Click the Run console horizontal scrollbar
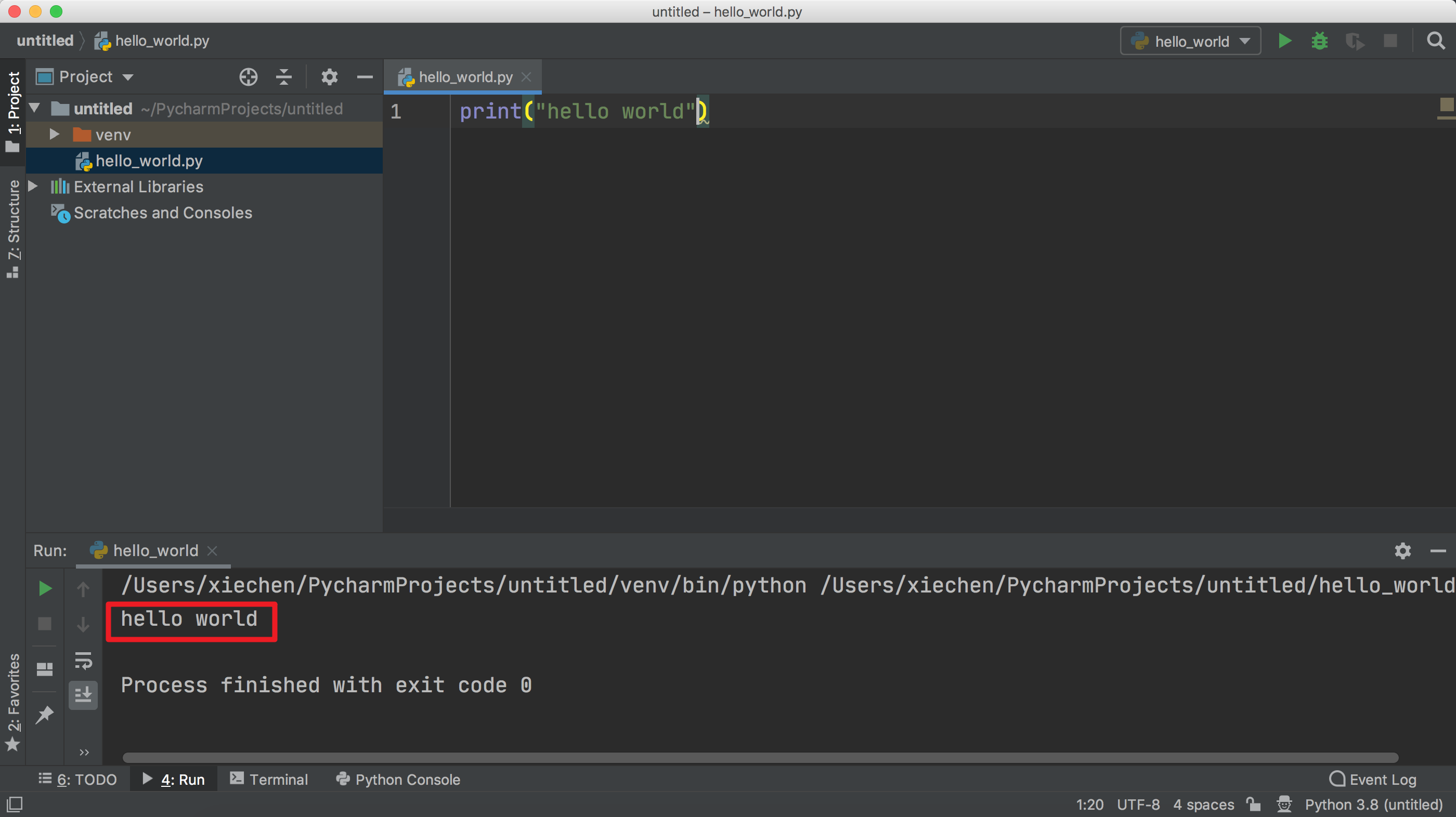This screenshot has width=1456, height=817. pyautogui.click(x=760, y=758)
